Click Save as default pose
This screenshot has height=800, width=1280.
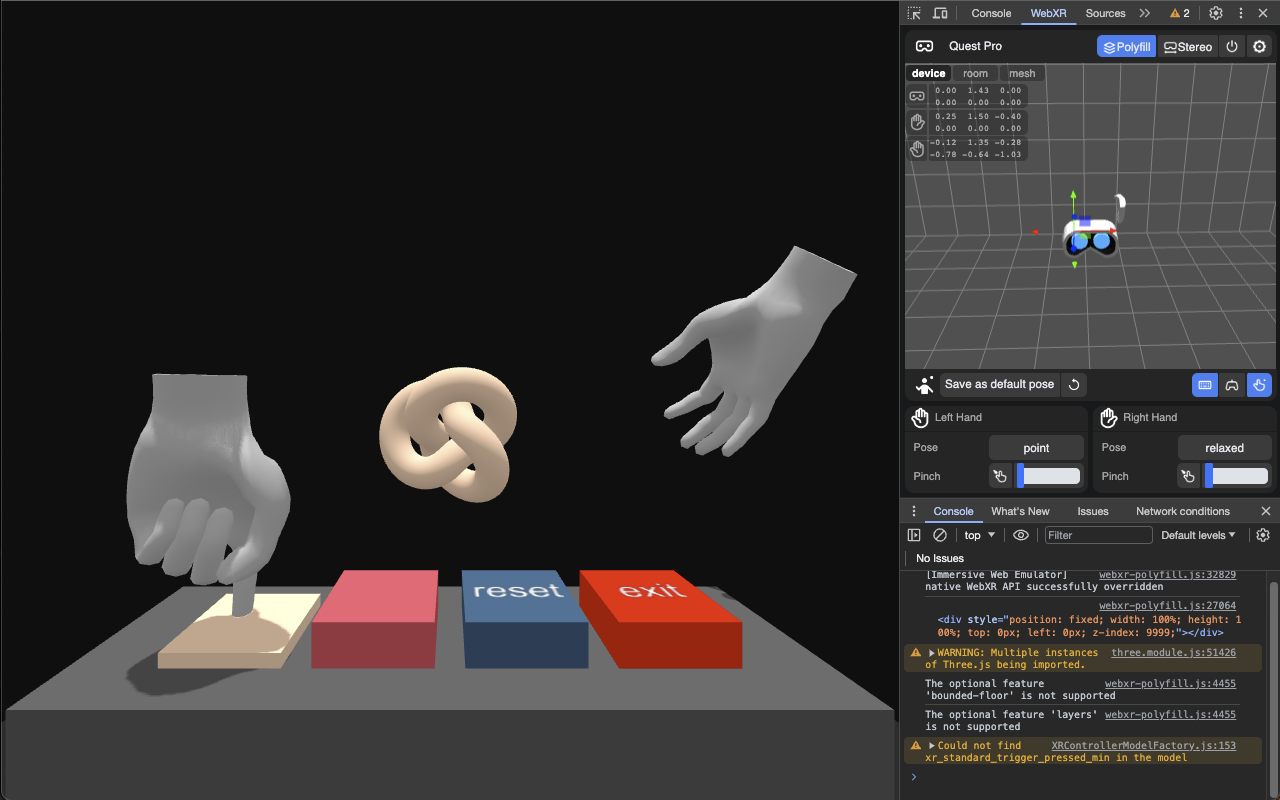pyautogui.click(x=998, y=384)
